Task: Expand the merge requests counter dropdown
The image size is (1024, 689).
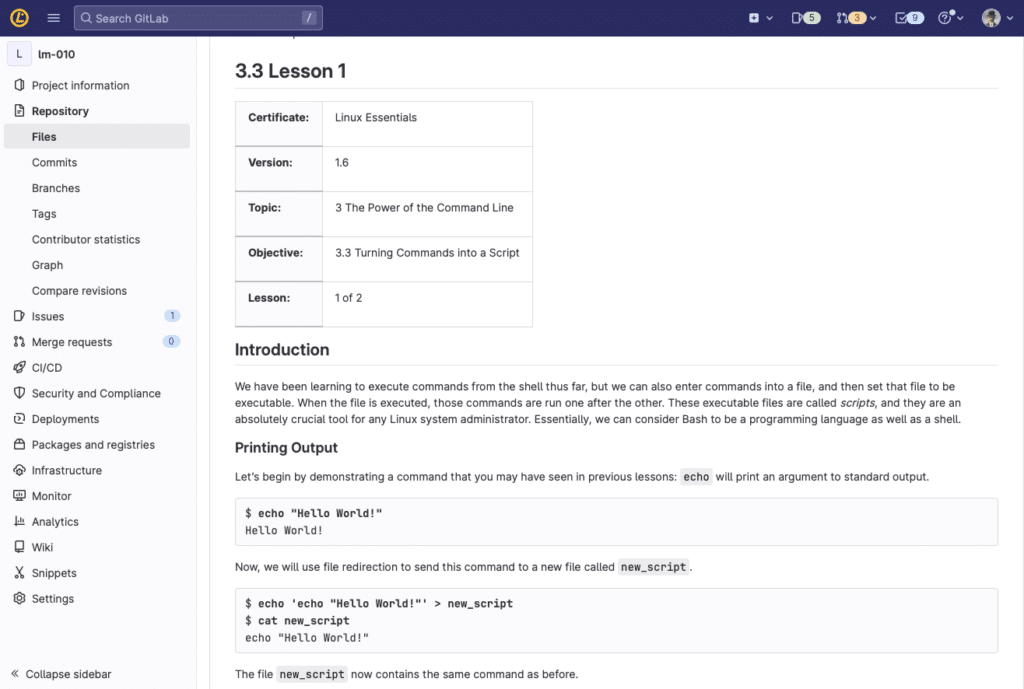Action: tap(856, 18)
